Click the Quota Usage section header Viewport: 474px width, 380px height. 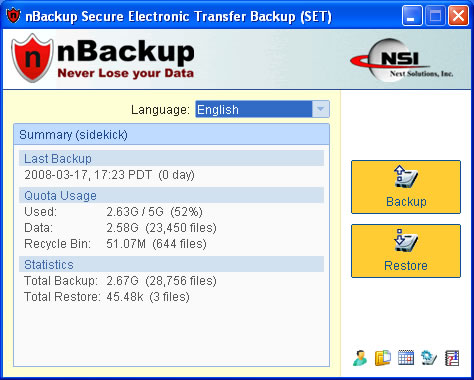pos(171,195)
